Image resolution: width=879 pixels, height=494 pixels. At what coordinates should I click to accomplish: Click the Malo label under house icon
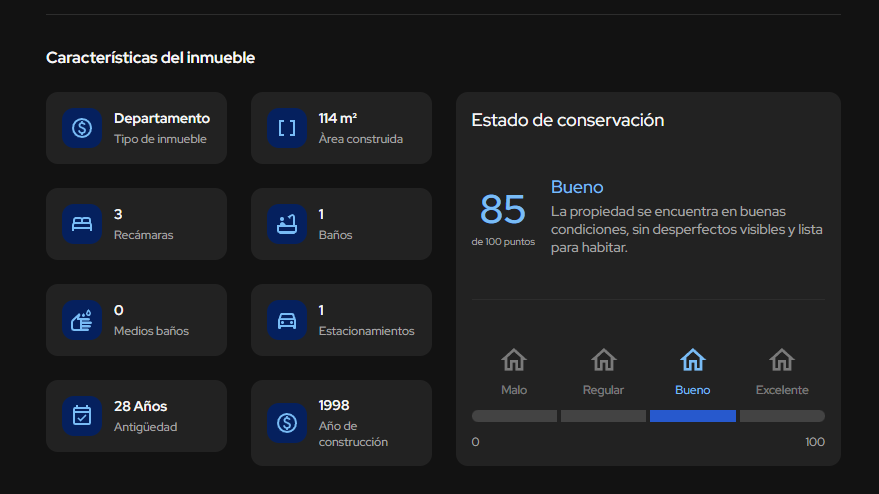[514, 390]
